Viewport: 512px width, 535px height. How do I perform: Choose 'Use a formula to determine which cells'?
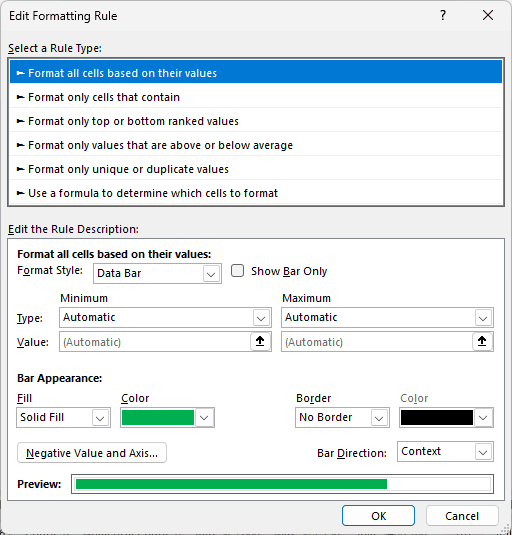[x=256, y=193]
